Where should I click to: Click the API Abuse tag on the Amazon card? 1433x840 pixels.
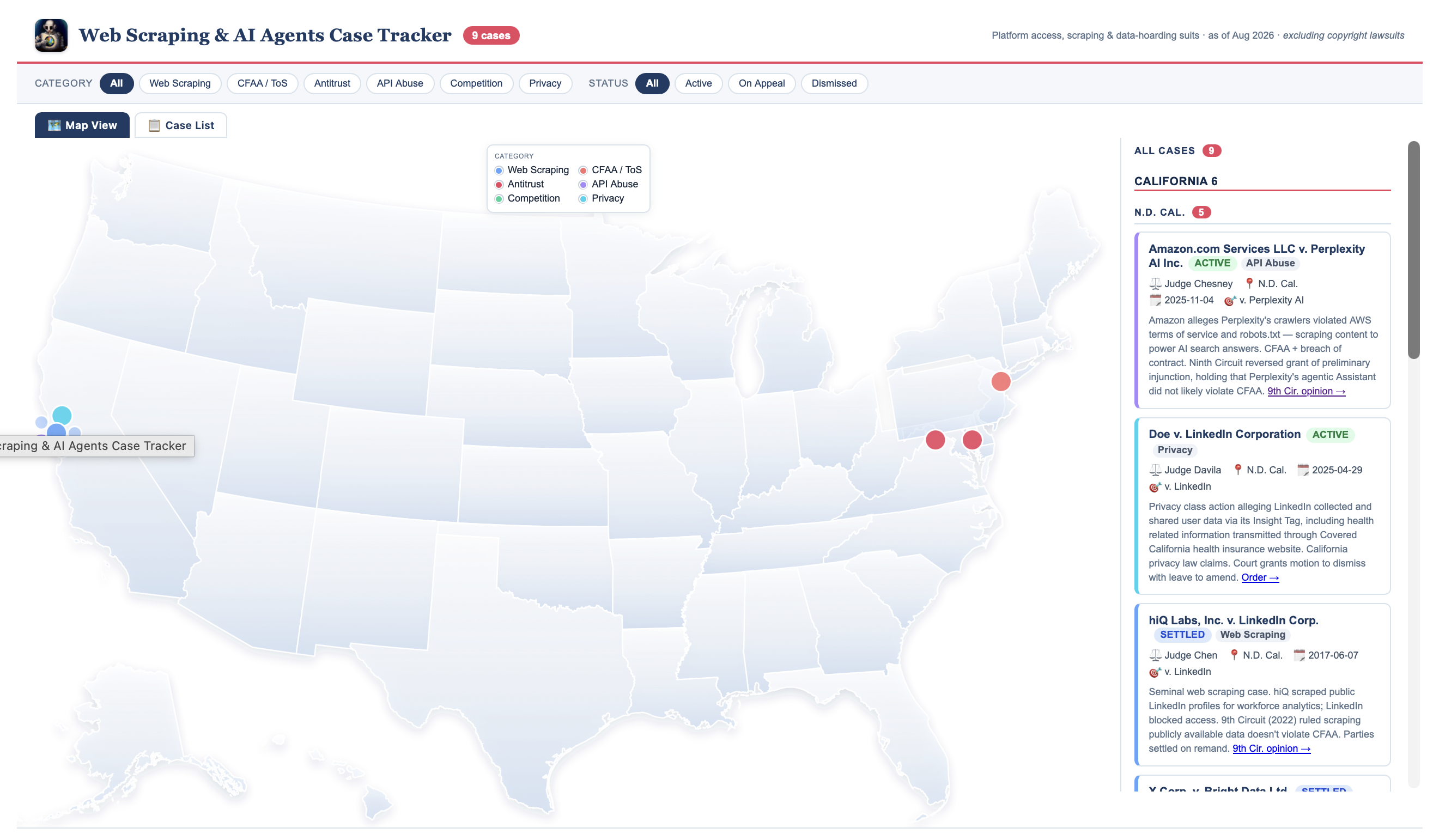pos(1270,263)
